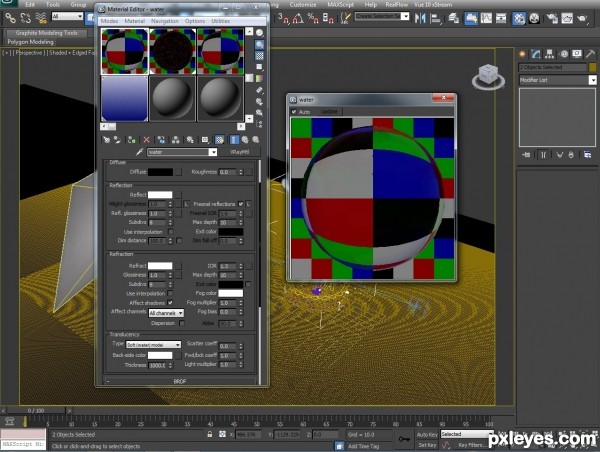This screenshot has width=600, height=452.
Task: Toggle the Percent Snap icon
Action: (x=313, y=18)
